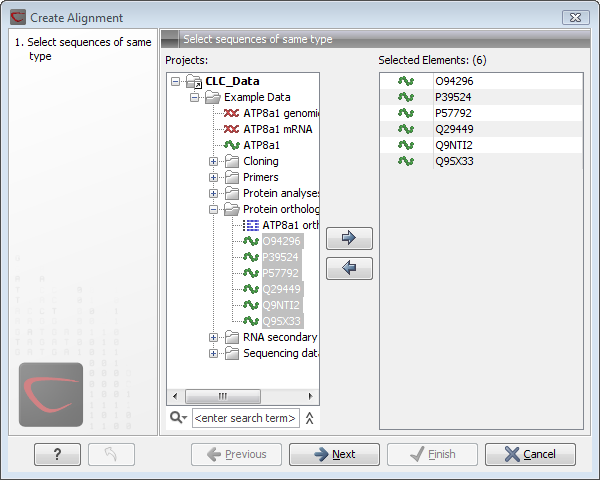This screenshot has height=480, width=600.
Task: Click the ATP8a1 protein sequence icon
Action: tap(232, 145)
